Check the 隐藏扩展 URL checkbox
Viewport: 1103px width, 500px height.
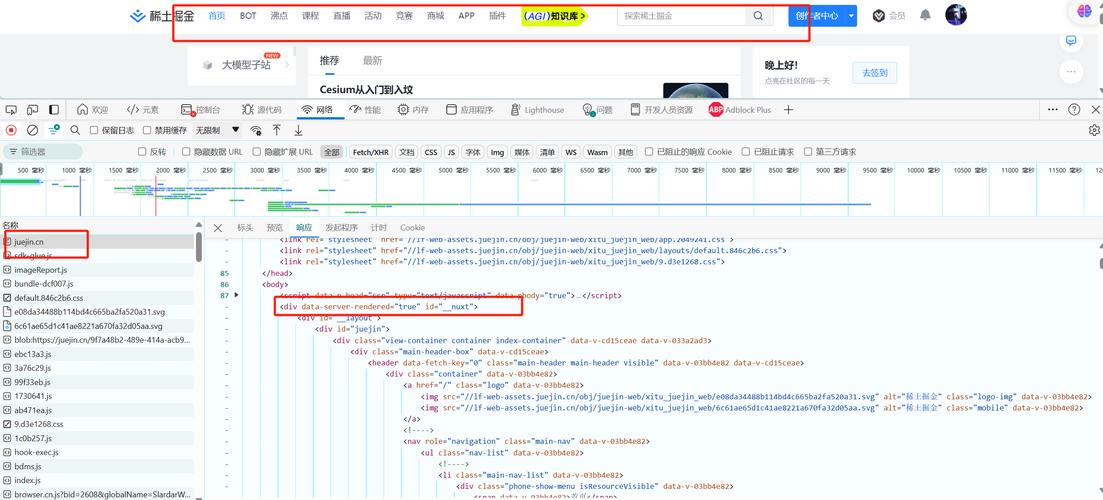[257, 151]
